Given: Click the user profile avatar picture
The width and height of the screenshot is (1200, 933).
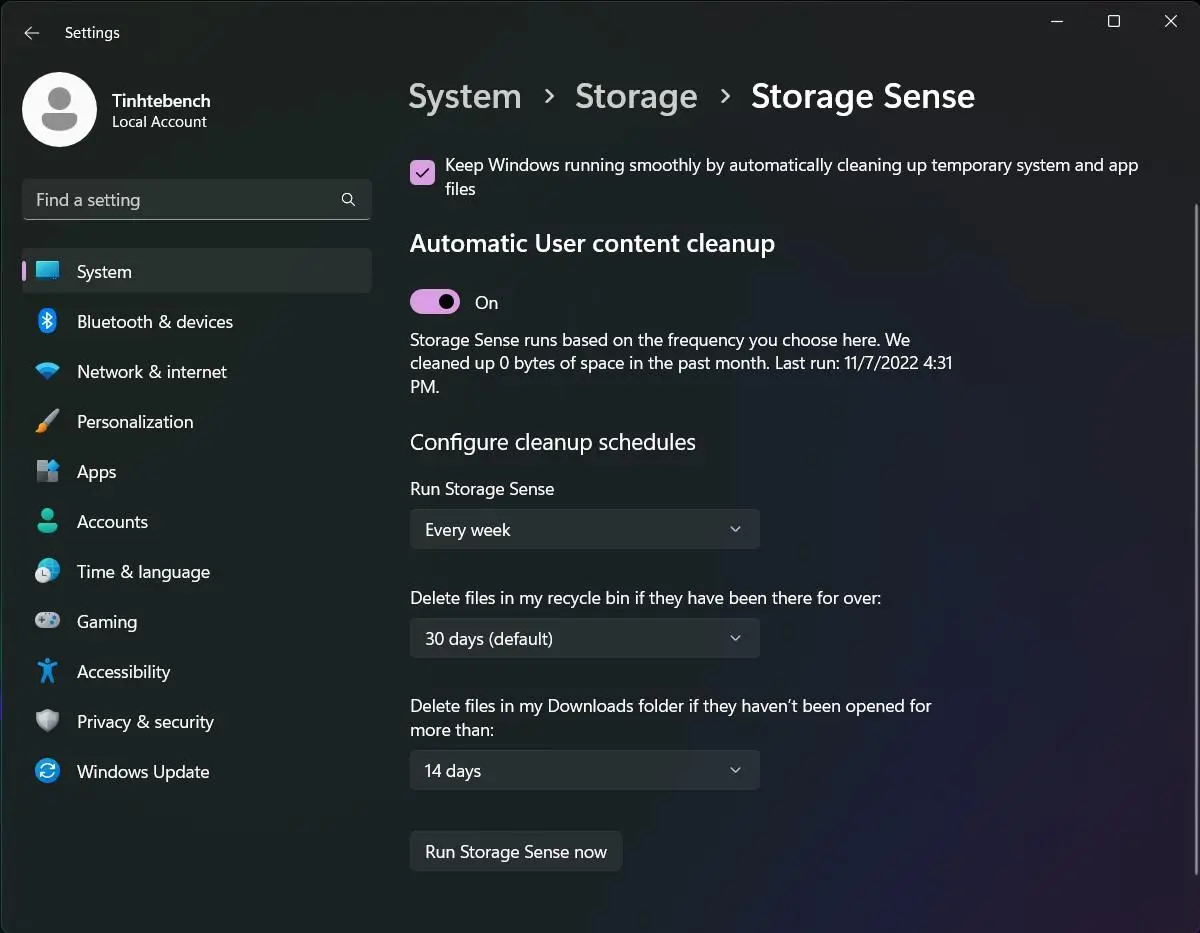Looking at the screenshot, I should 59,109.
